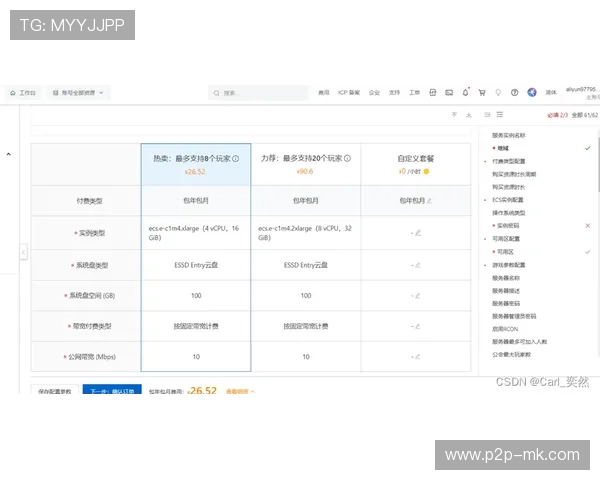
Task: Collapse the section with the up chevron
Action: pos(9,154)
